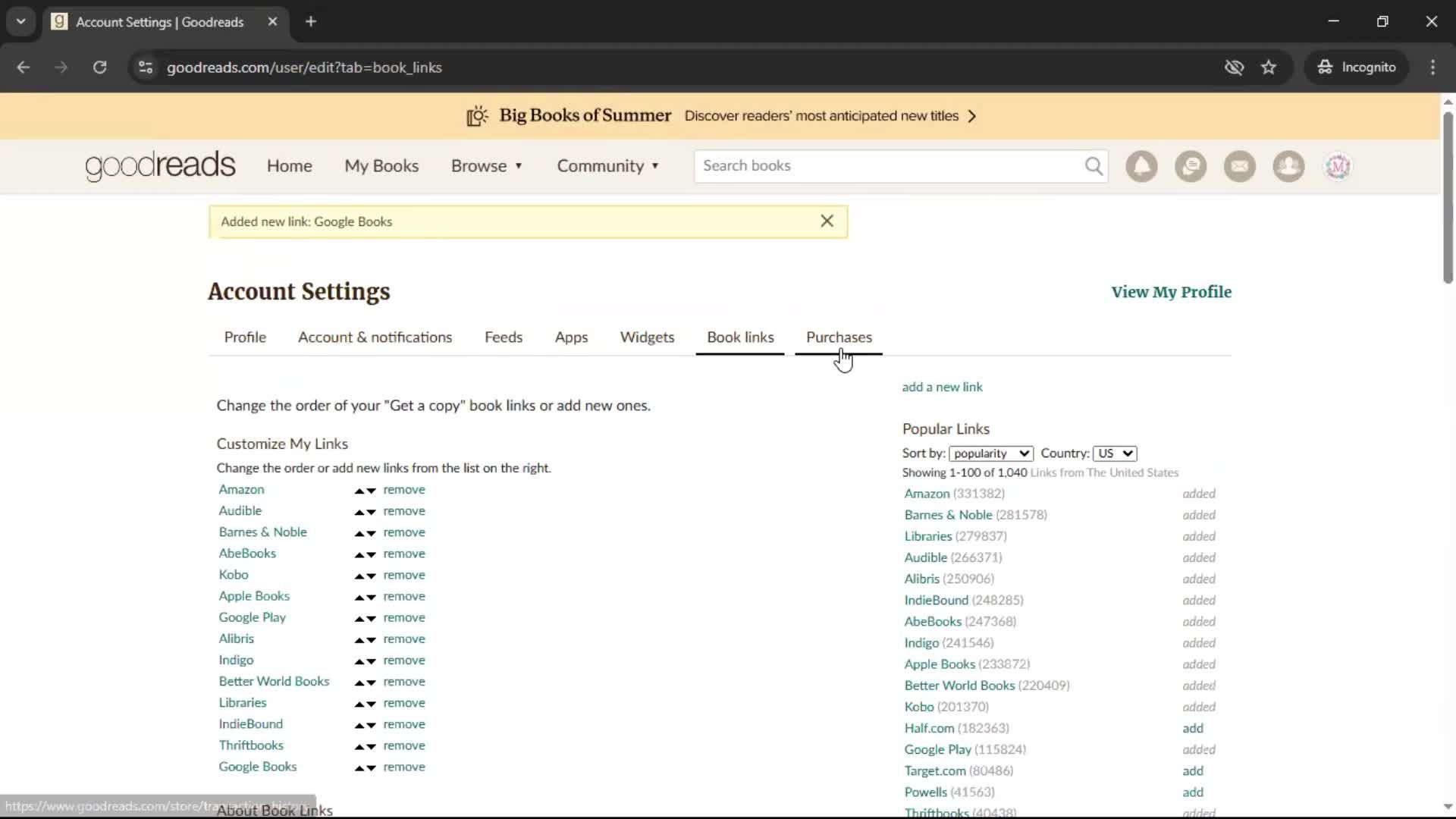This screenshot has height=819, width=1456.
Task: Open the messages envelope icon
Action: pos(1240,166)
